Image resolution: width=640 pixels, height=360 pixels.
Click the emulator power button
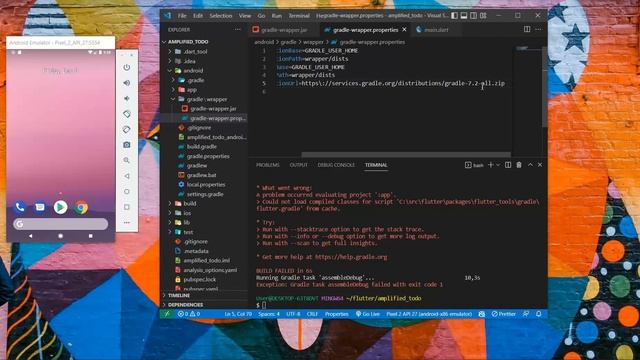pos(127,67)
